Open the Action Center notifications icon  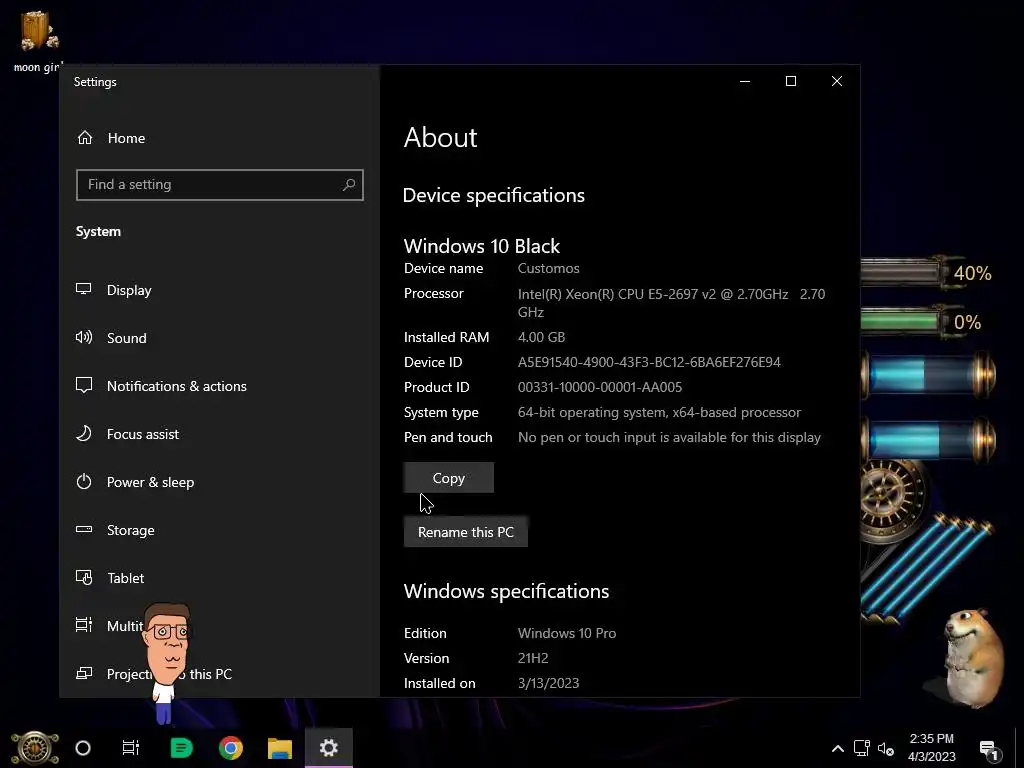pyautogui.click(x=989, y=750)
